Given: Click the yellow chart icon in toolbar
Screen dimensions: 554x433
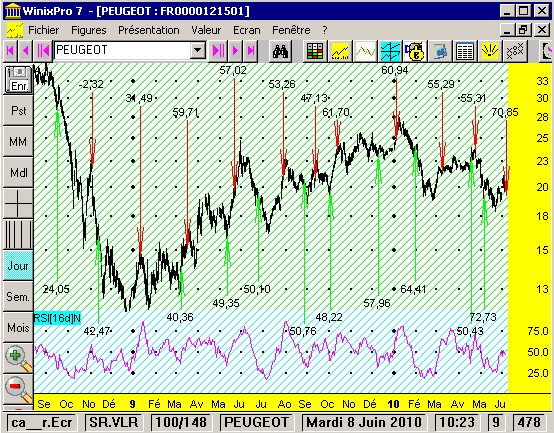Looking at the screenshot, I should (x=340, y=51).
